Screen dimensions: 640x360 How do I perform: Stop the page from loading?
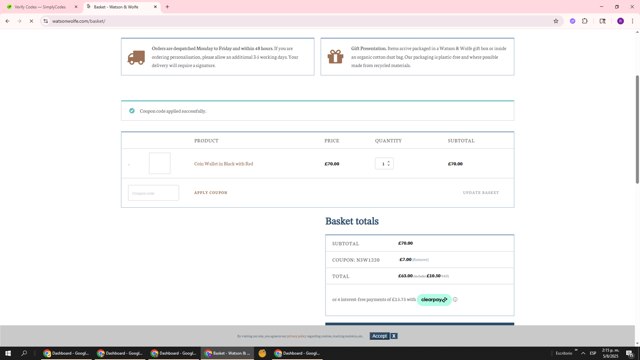[31, 21]
